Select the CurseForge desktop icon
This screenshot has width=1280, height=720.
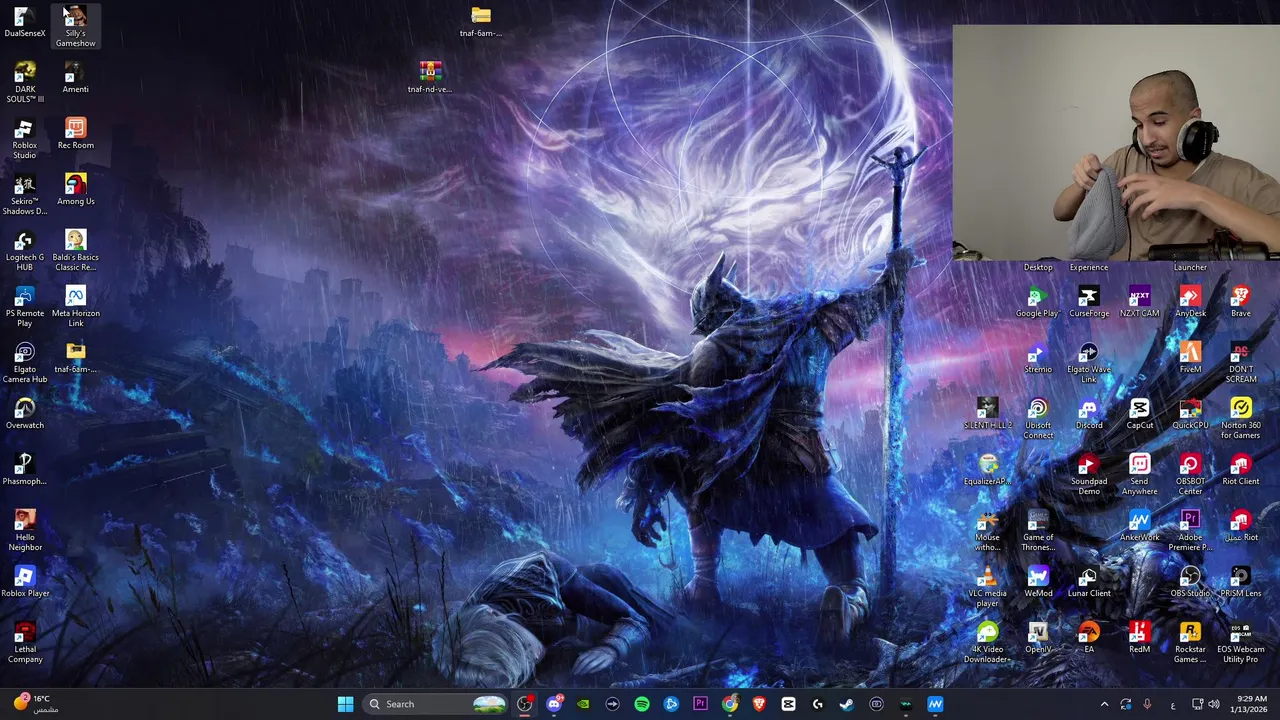tap(1088, 302)
